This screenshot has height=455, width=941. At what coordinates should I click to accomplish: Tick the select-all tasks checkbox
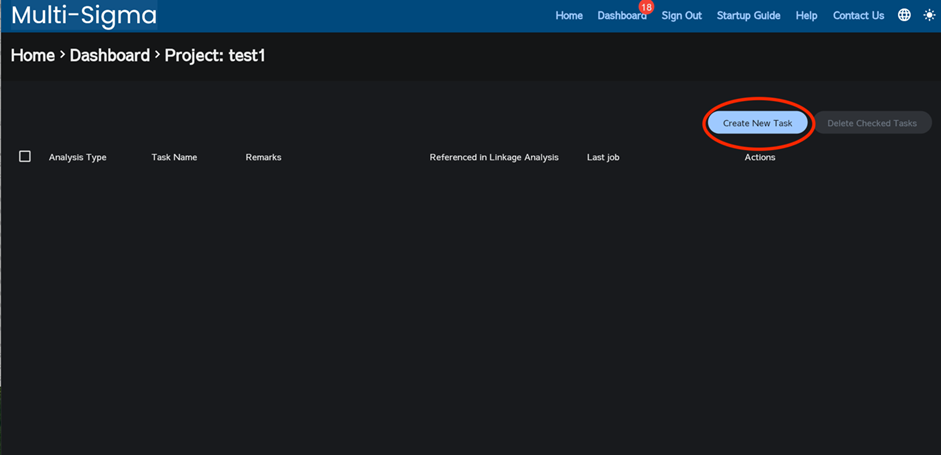coord(25,156)
